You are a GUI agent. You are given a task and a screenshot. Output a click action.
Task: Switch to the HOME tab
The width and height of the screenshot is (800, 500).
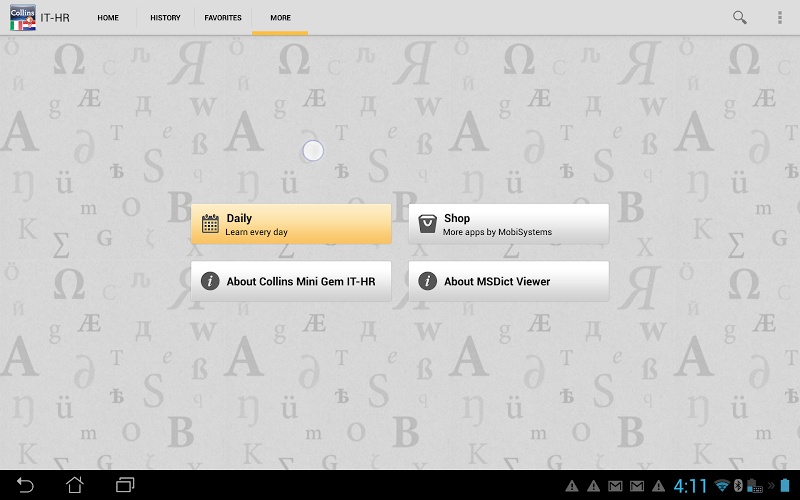point(108,17)
